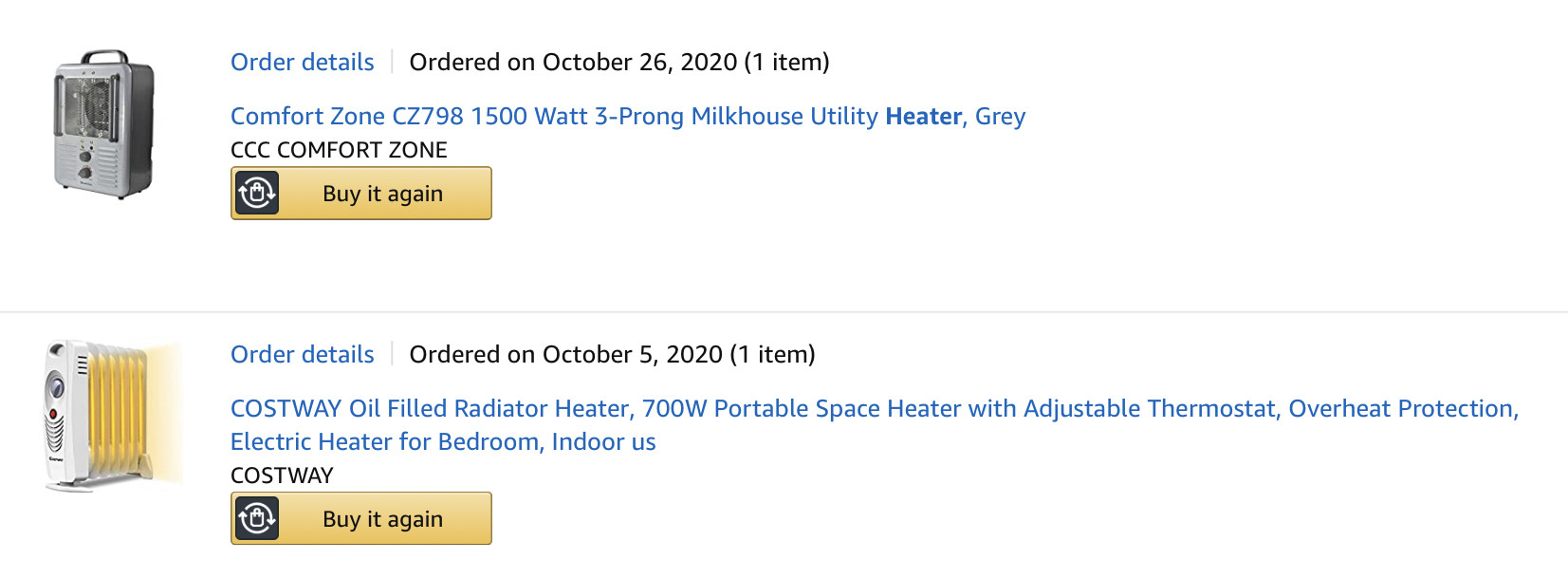1568x578 pixels.
Task: Click the COSTWAY brand name below the title
Action: coord(282,475)
